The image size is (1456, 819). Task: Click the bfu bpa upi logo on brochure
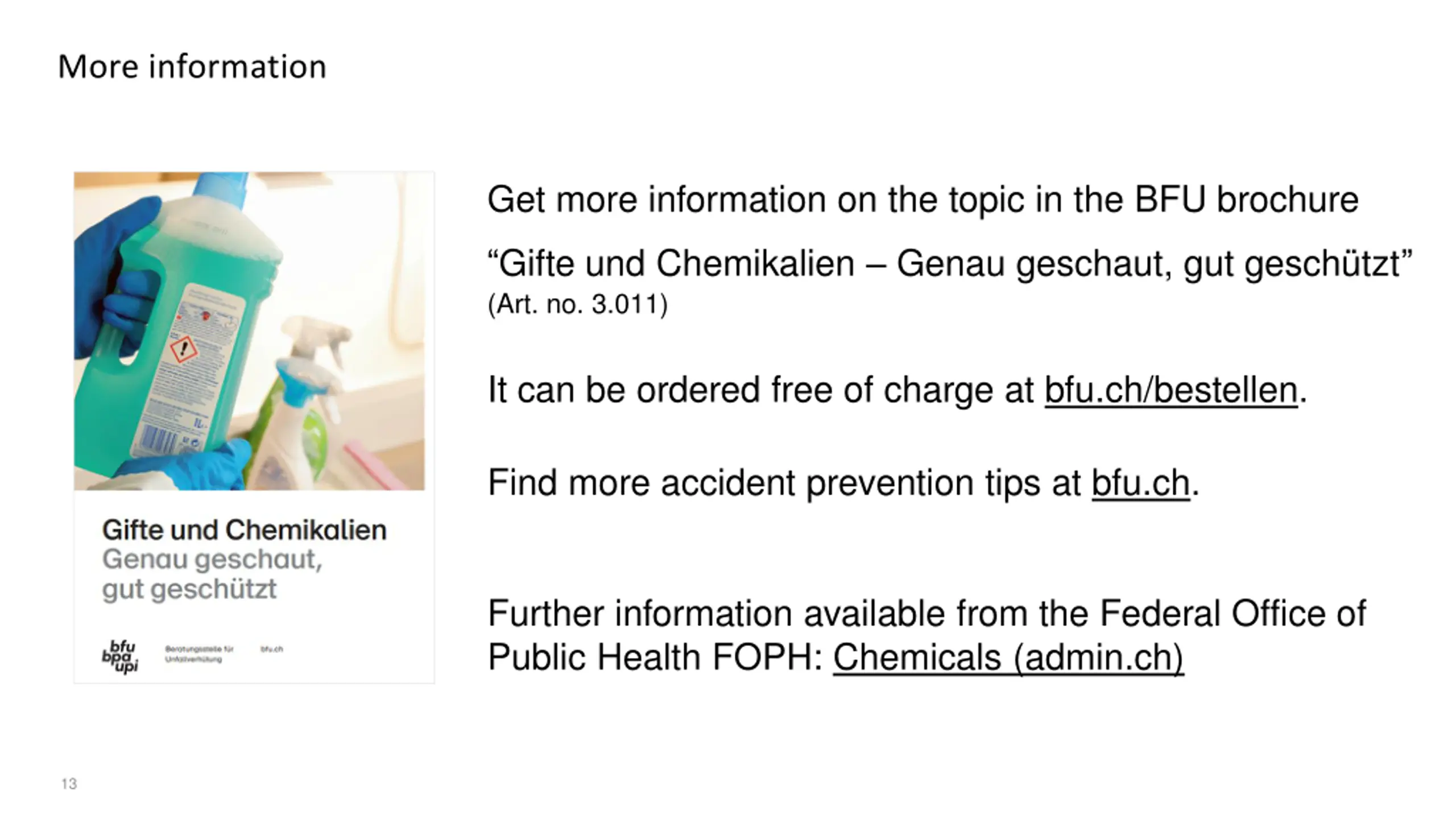[x=120, y=656]
